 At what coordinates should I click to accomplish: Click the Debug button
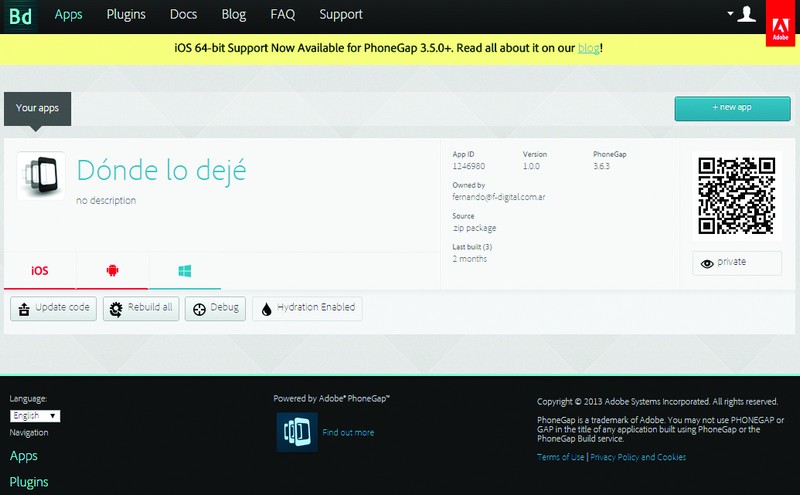(215, 308)
